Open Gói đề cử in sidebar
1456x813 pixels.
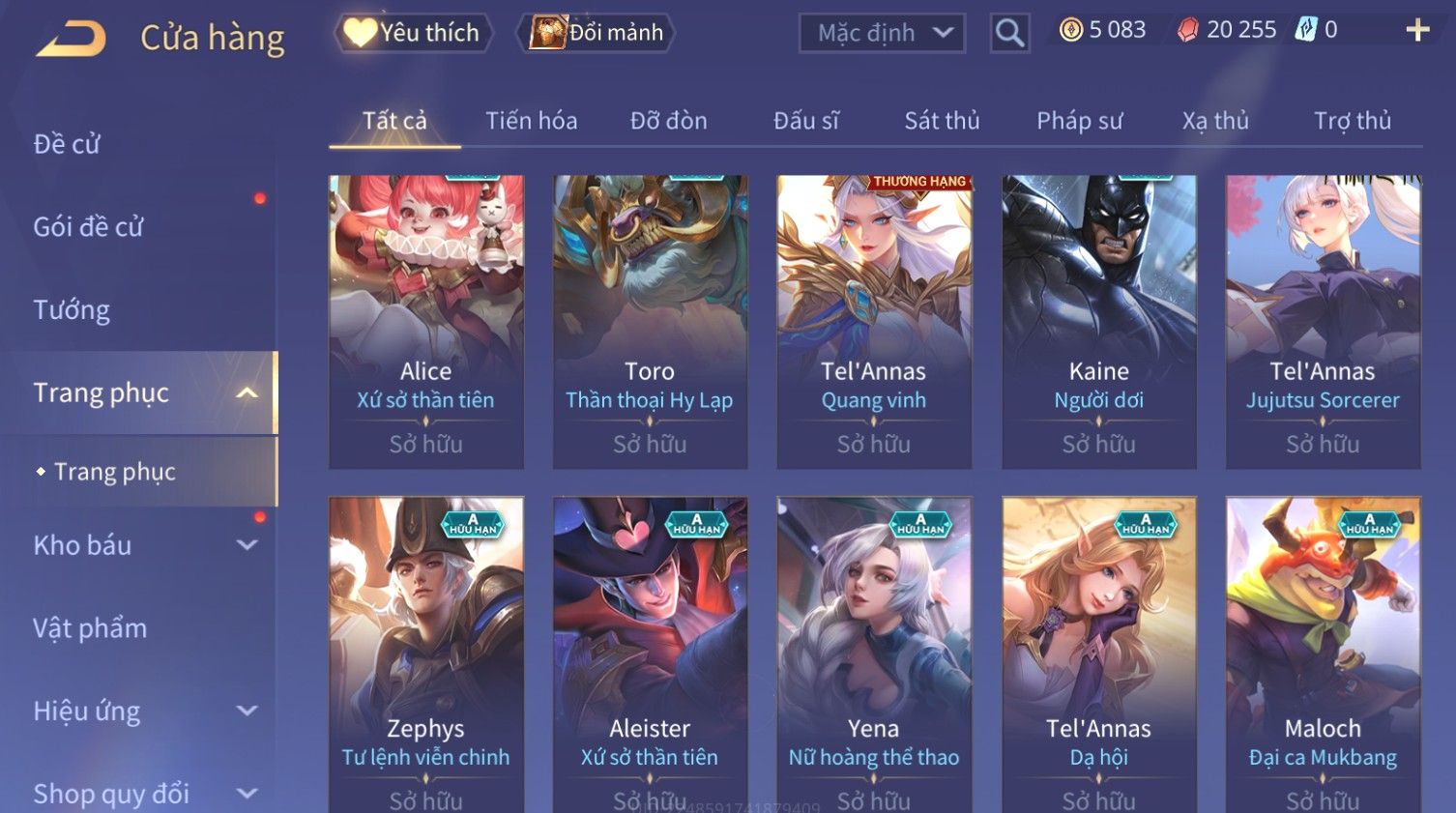(88, 227)
